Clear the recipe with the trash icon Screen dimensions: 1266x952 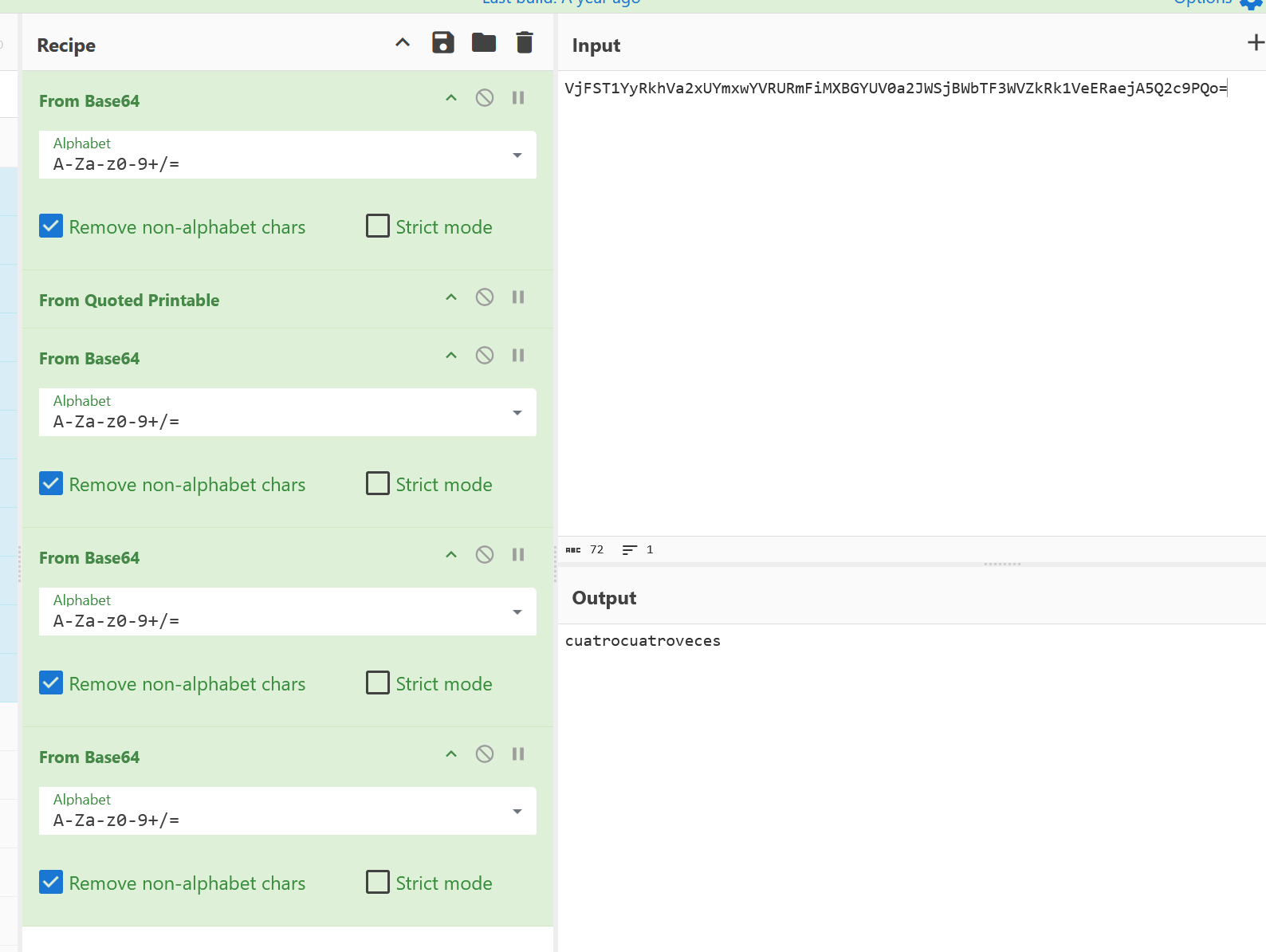(524, 43)
